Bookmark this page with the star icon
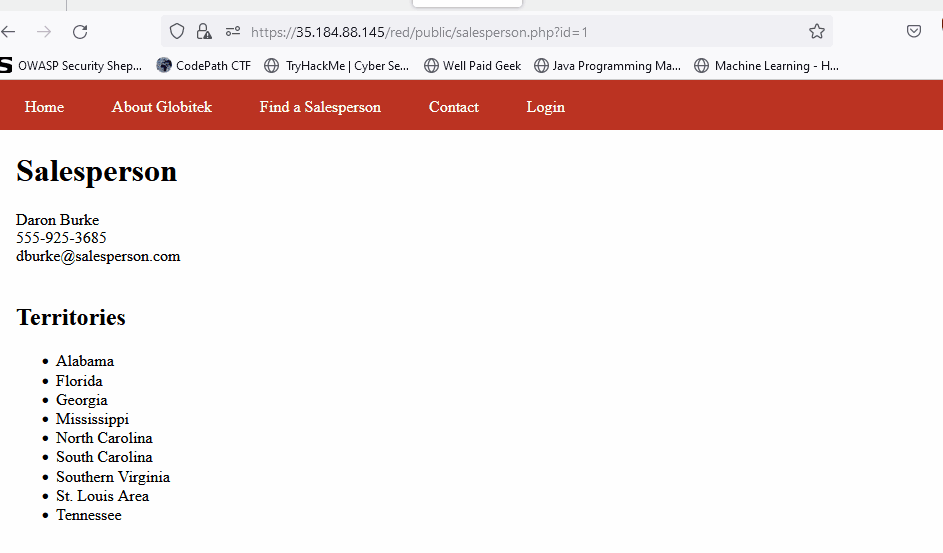 816,31
